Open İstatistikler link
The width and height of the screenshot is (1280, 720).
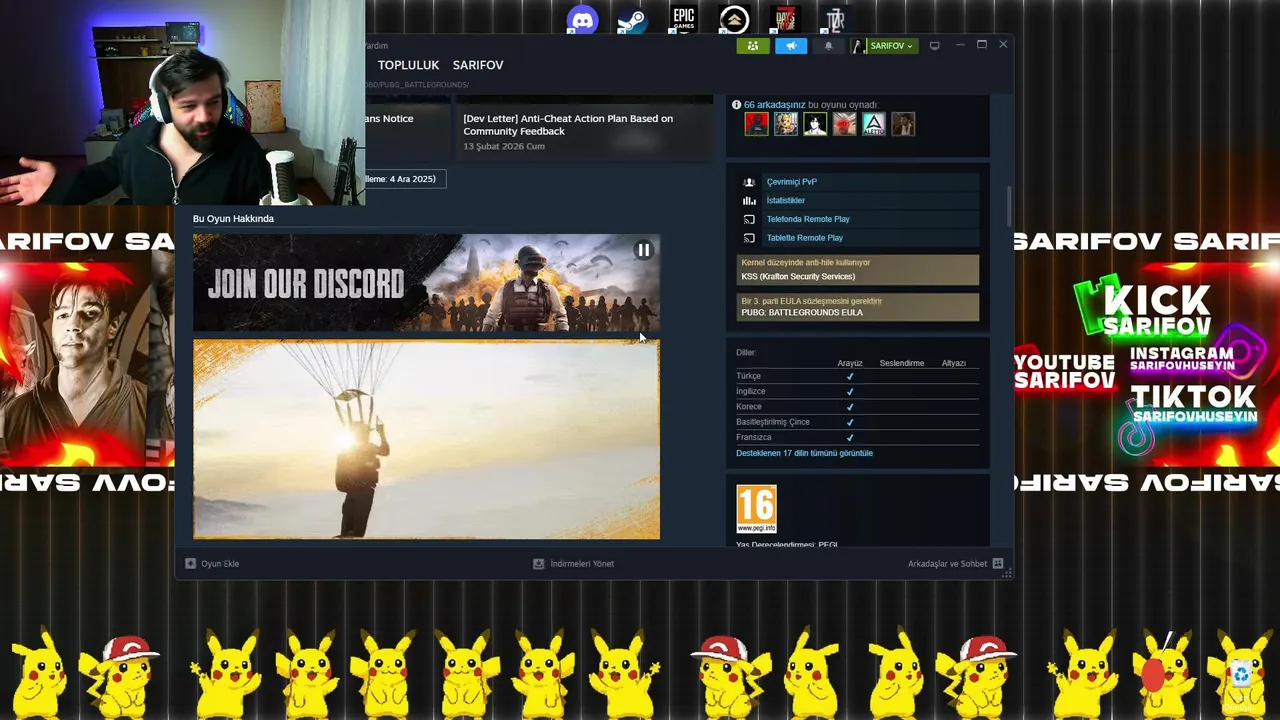coord(786,200)
